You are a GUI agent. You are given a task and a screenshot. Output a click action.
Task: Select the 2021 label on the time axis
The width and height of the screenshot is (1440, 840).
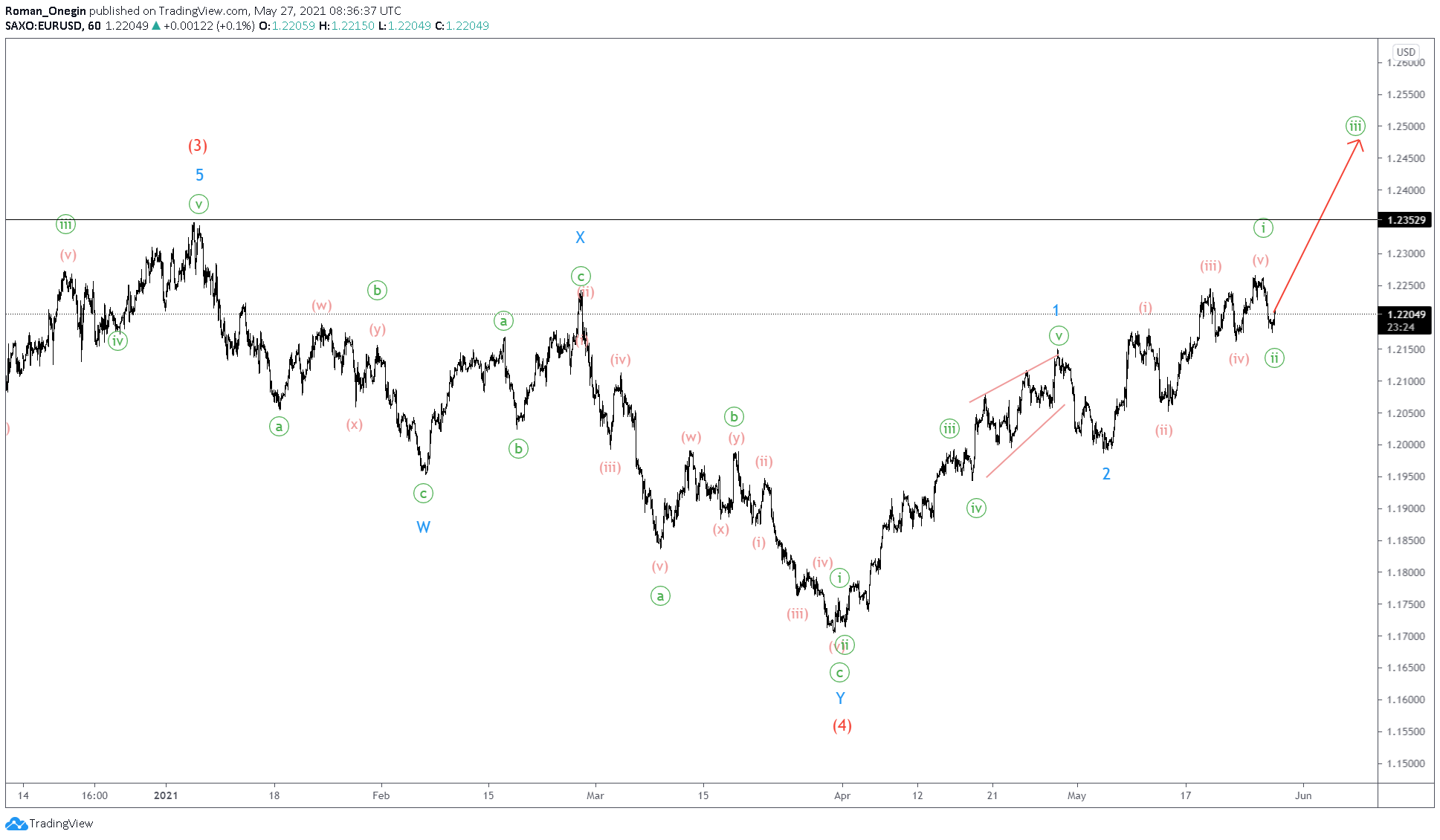coord(167,795)
